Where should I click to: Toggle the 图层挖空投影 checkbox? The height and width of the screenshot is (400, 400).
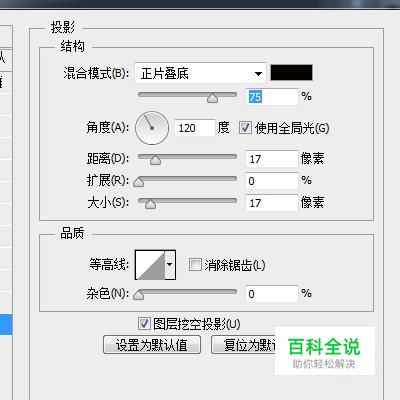(x=144, y=324)
